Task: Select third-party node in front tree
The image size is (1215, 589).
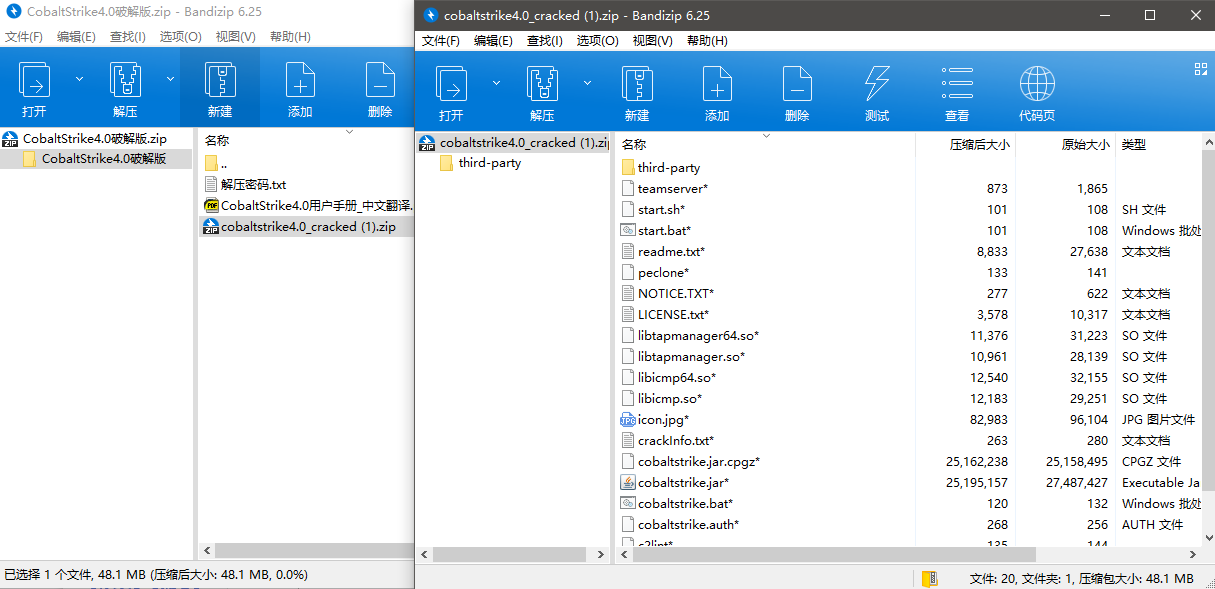Action: click(490, 163)
